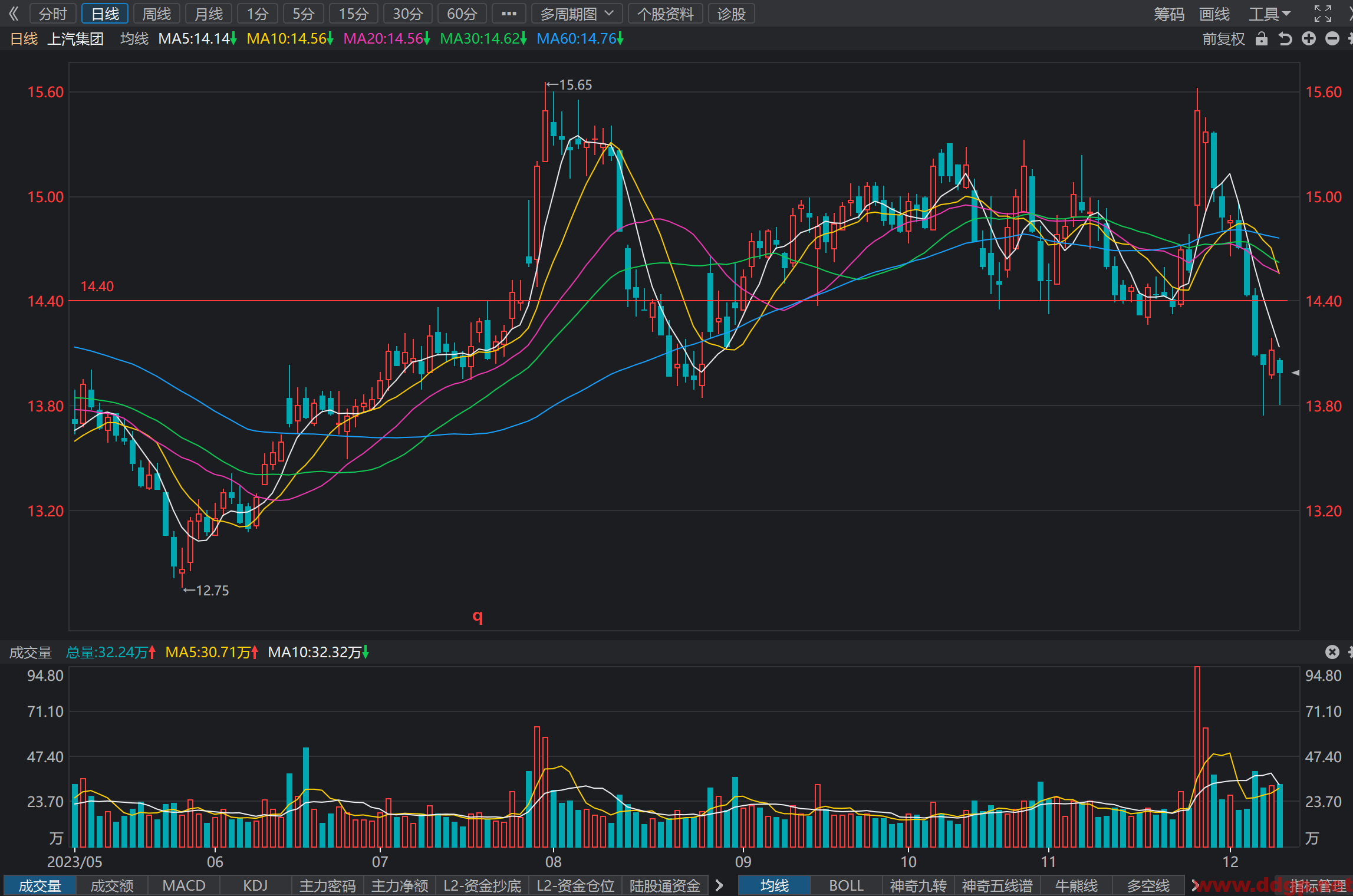This screenshot has height=896, width=1353.
Task: Select the 60分 period button
Action: [x=462, y=14]
